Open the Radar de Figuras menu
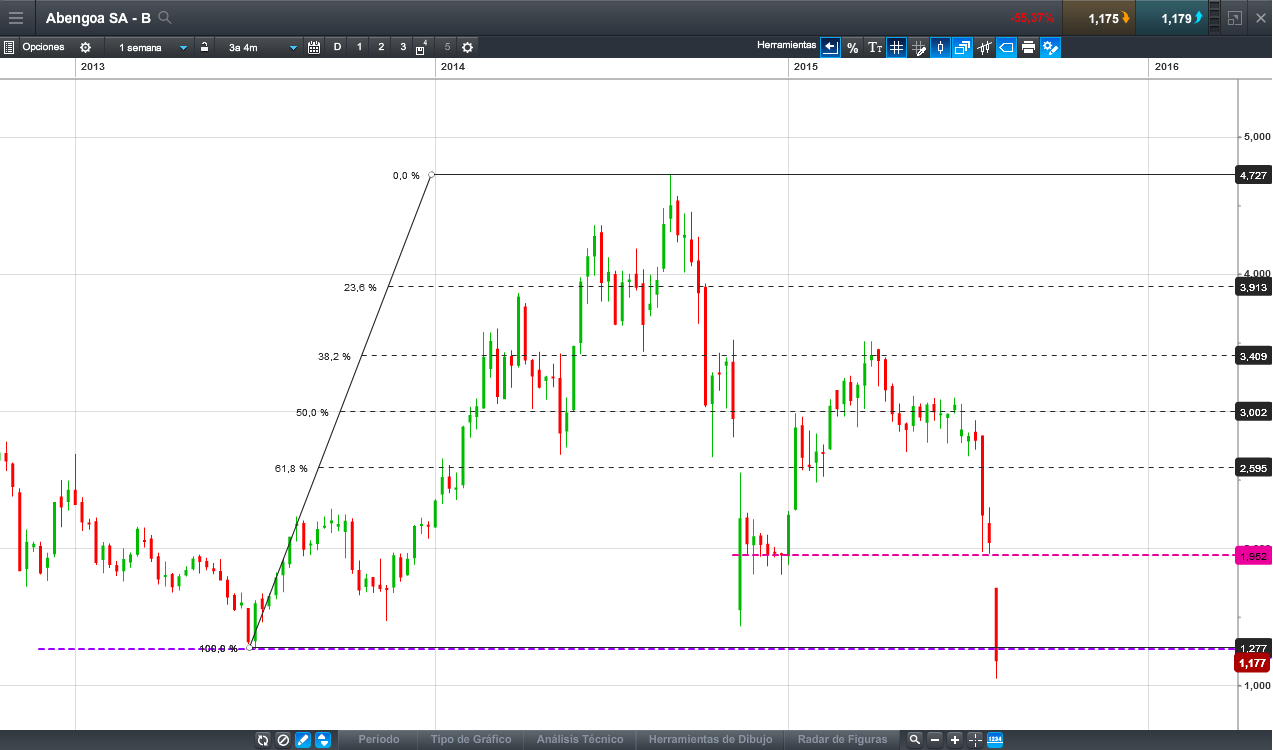Viewport: 1273px width, 750px height. click(842, 740)
